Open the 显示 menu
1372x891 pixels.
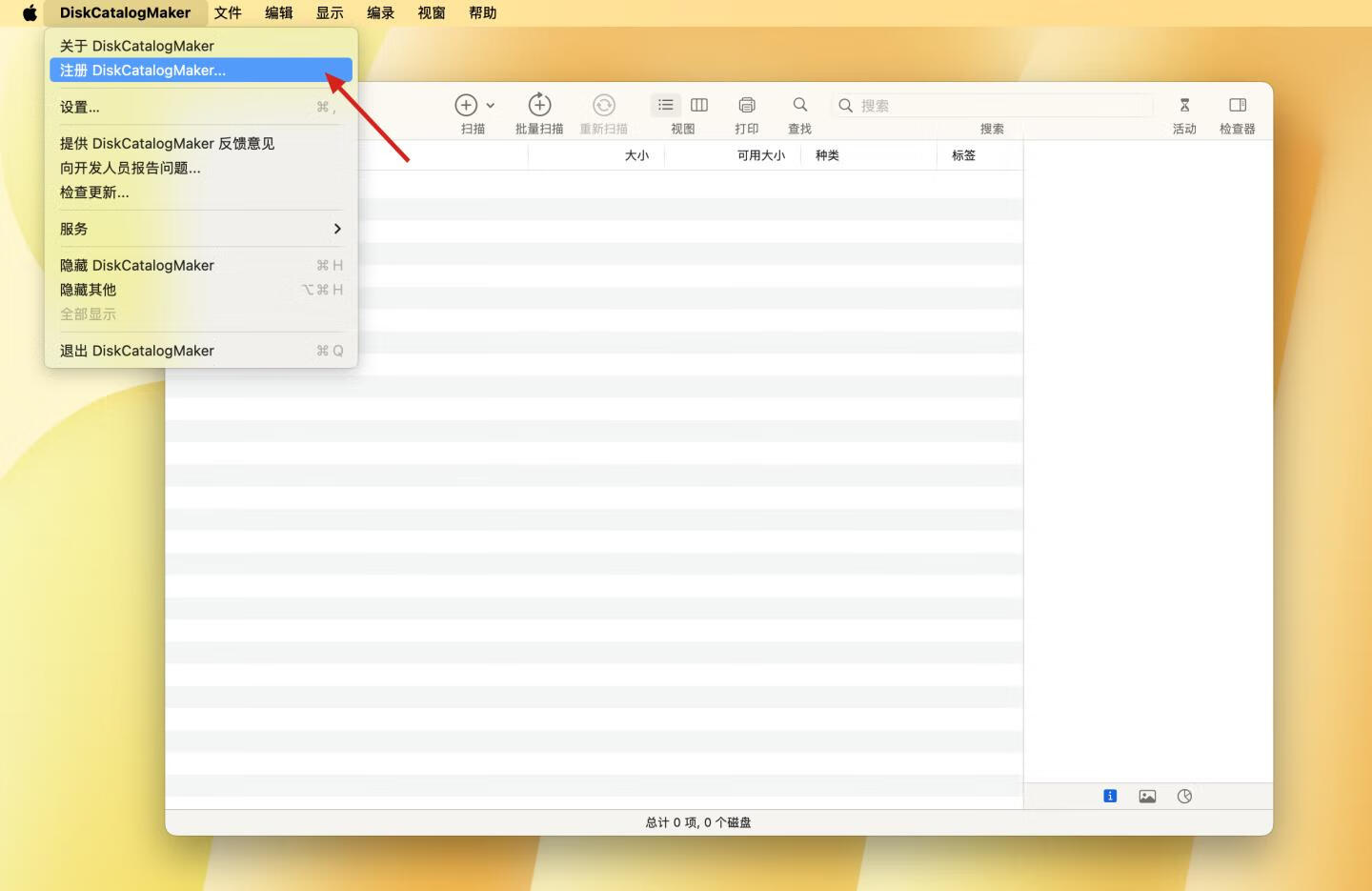330,12
